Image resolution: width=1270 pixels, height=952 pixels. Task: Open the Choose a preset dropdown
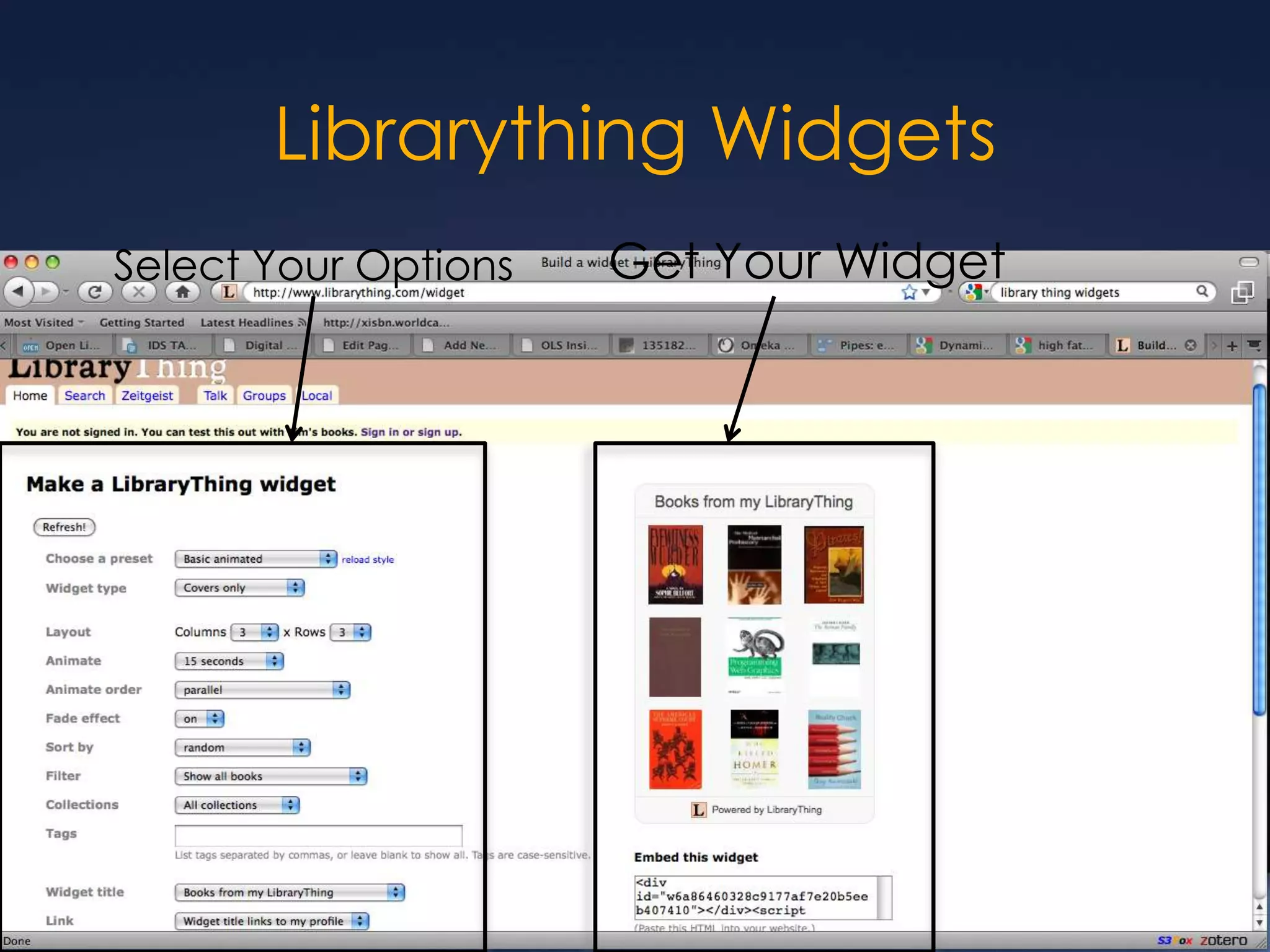[255, 558]
